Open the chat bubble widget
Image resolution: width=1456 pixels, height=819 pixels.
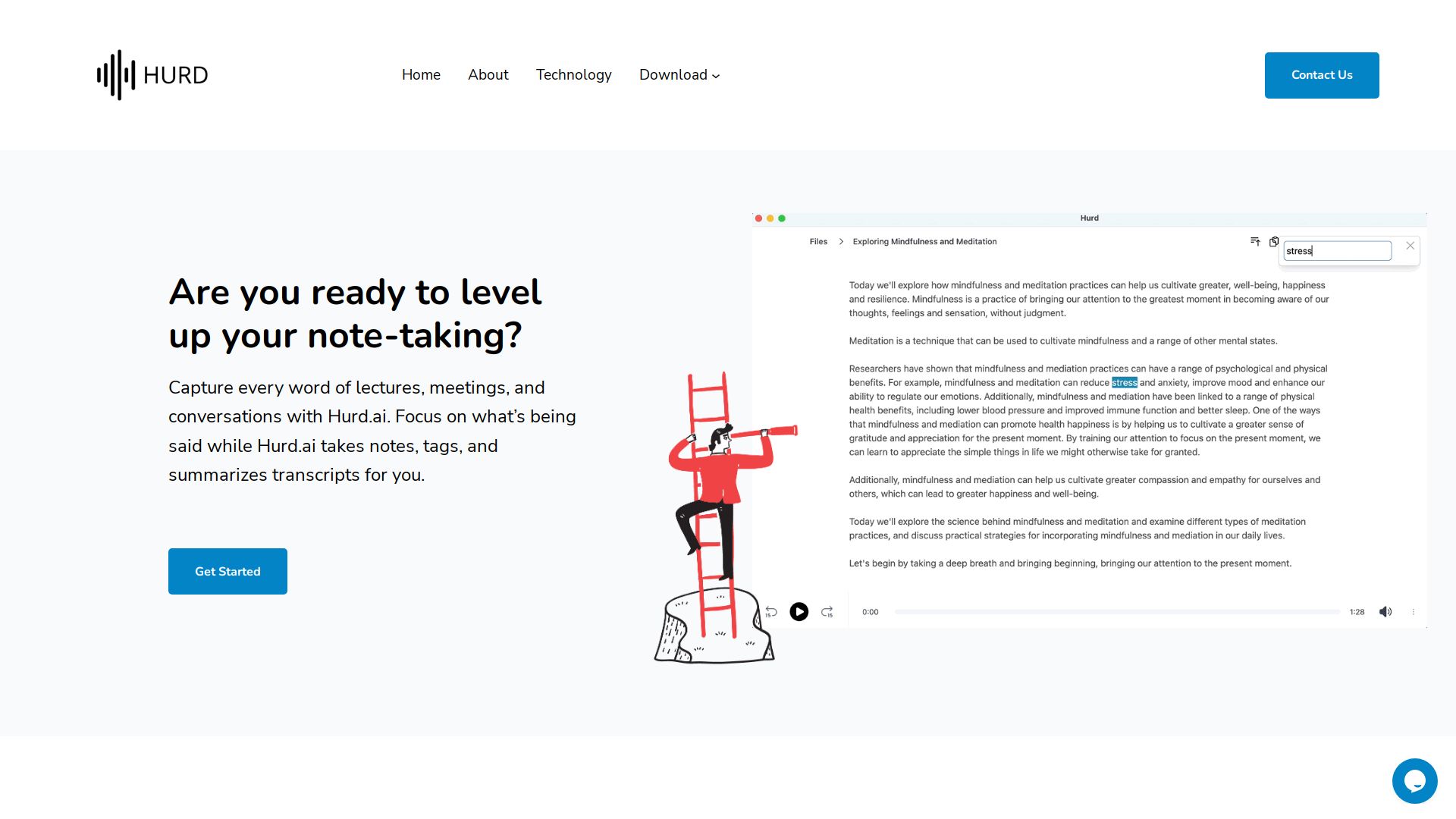click(1414, 780)
